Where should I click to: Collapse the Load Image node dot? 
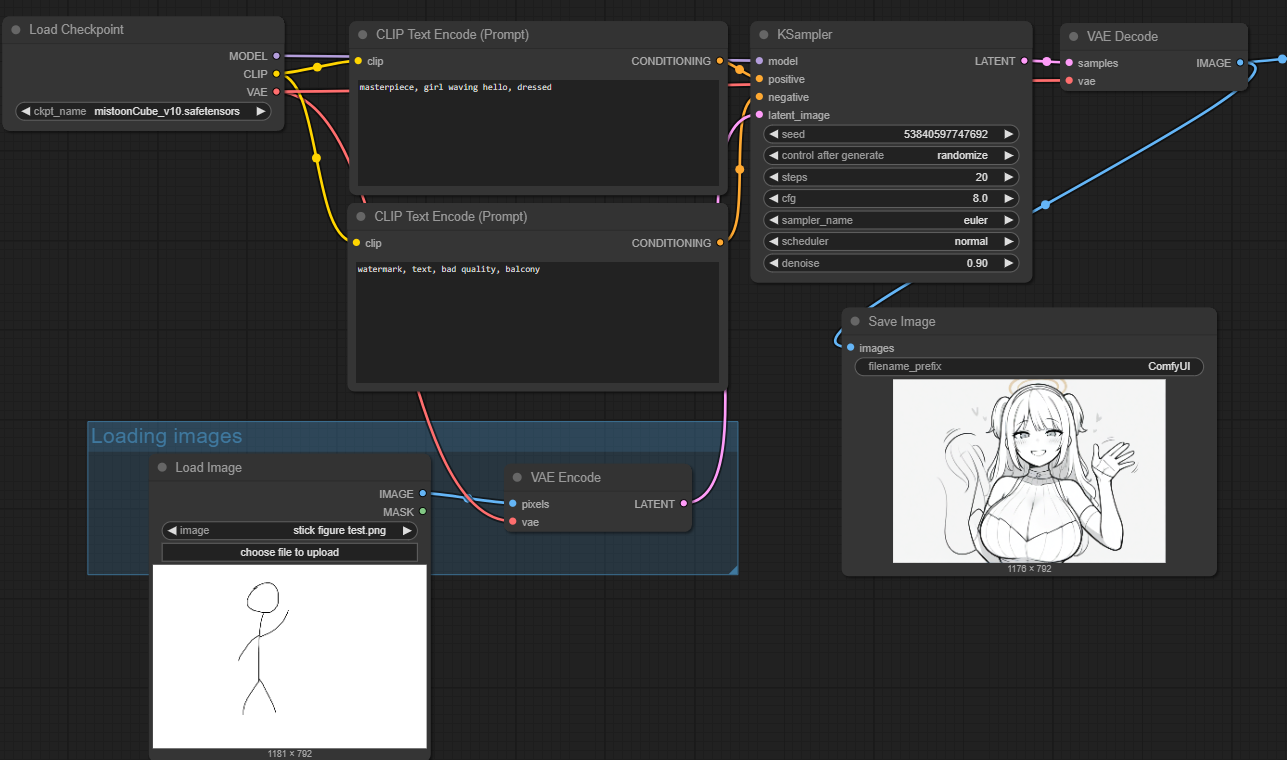coord(162,468)
